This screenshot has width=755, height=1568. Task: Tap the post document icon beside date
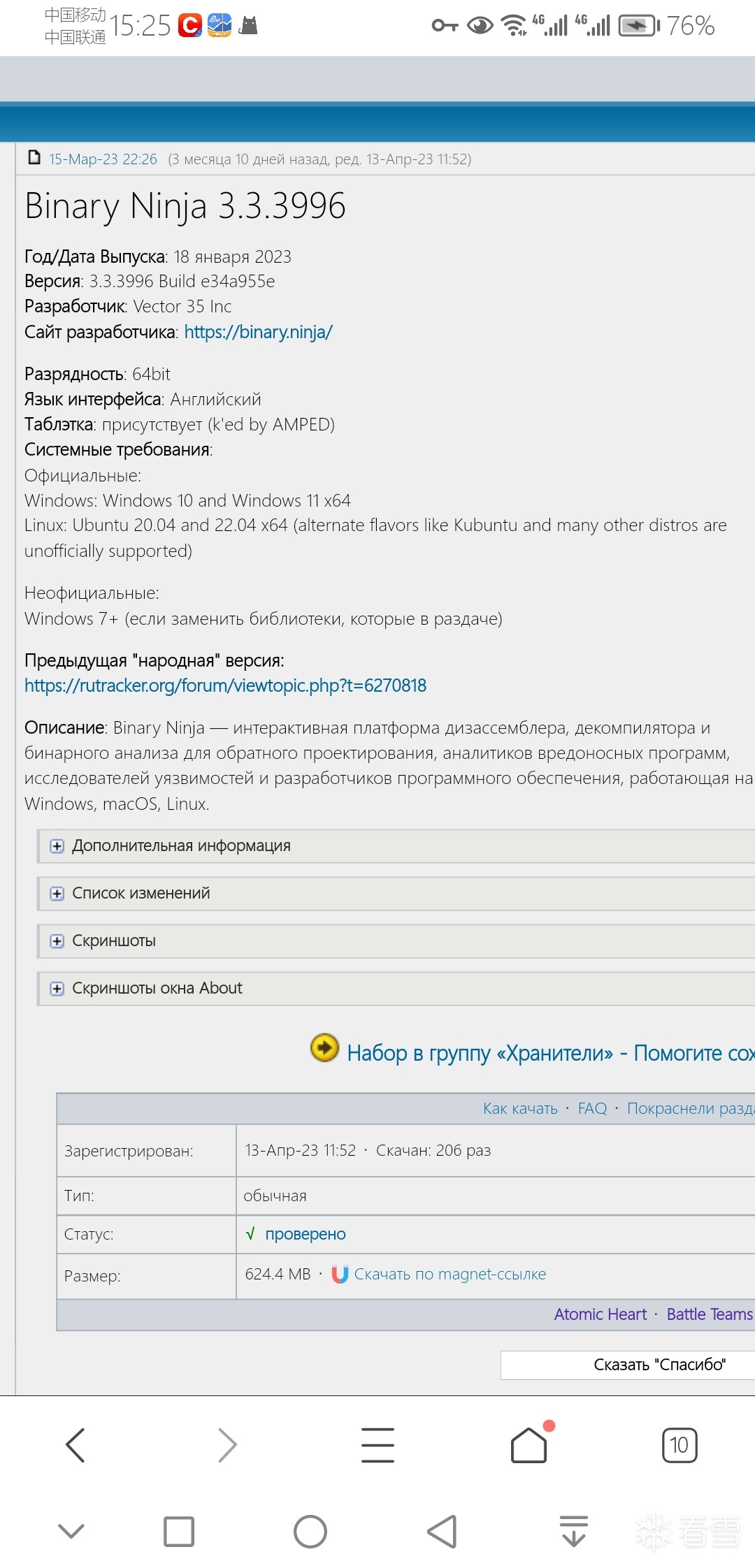pos(34,158)
